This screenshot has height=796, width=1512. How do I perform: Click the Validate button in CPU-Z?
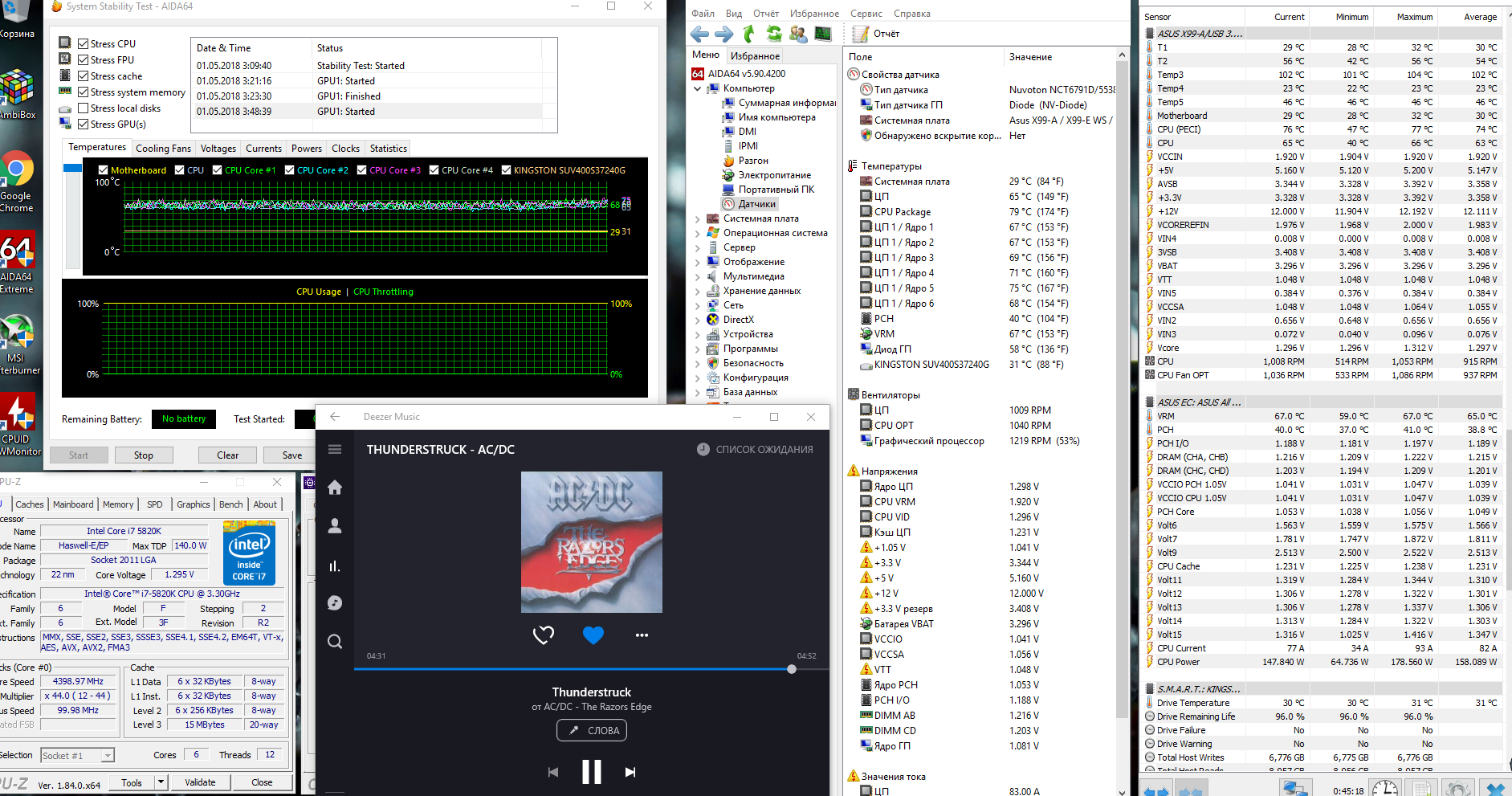(200, 782)
